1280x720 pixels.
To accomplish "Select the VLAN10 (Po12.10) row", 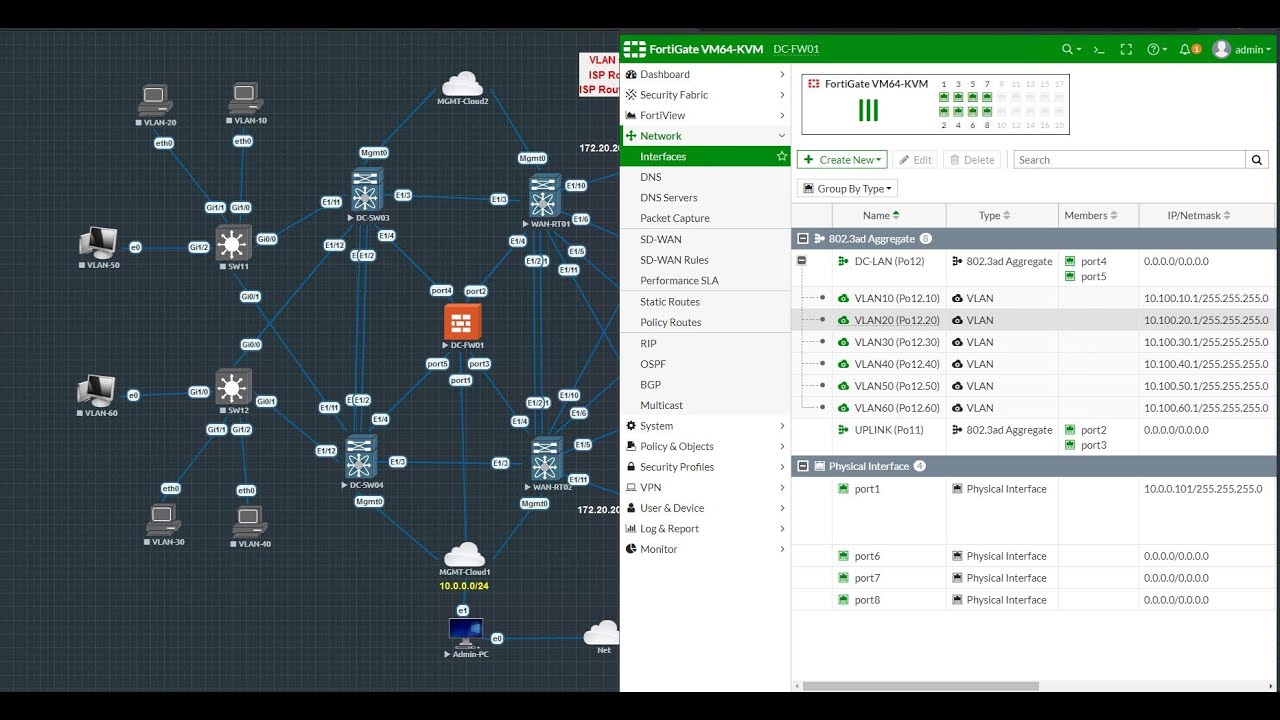I will pos(1033,298).
